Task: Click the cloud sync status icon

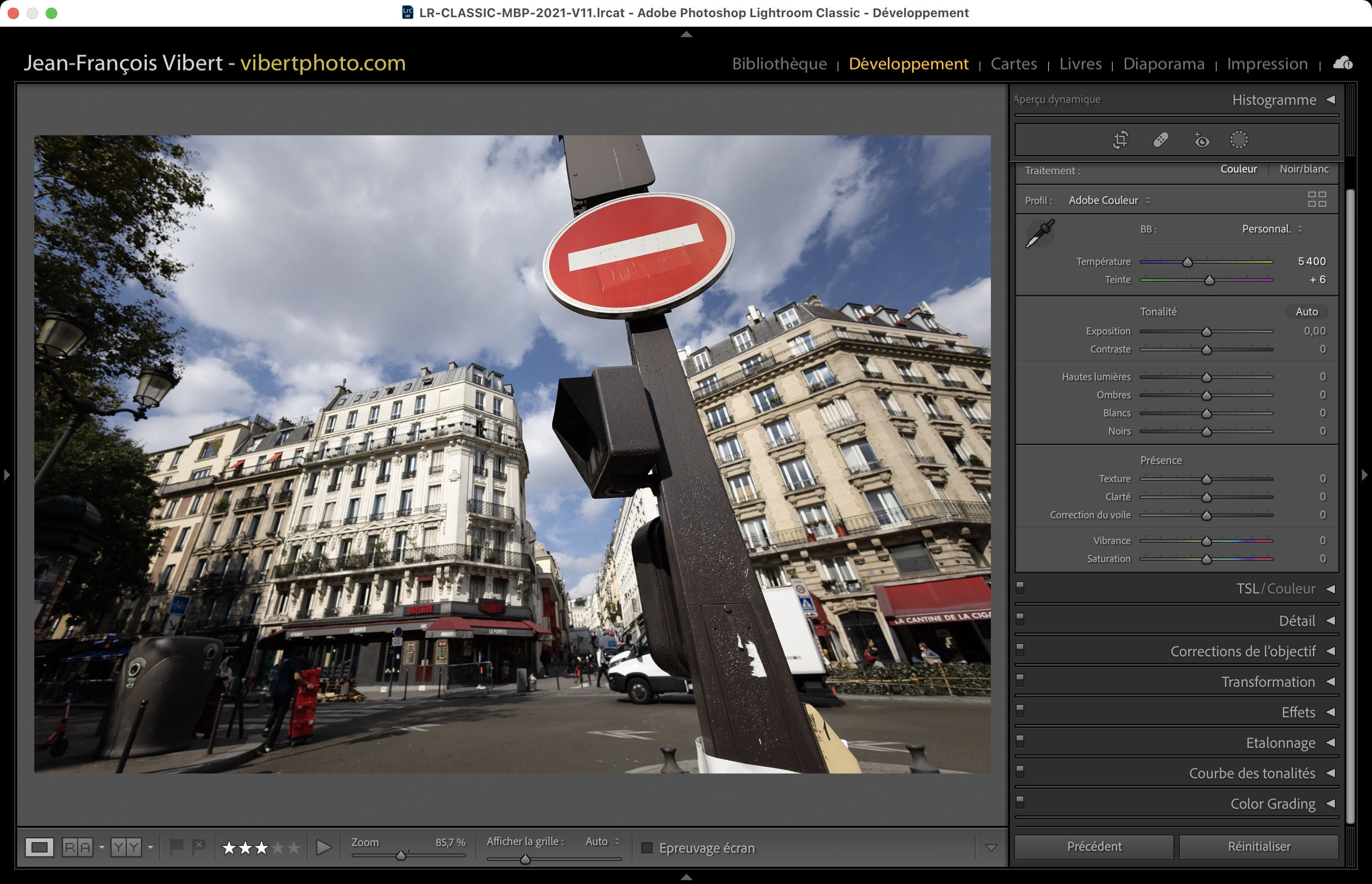Action: tap(1343, 63)
